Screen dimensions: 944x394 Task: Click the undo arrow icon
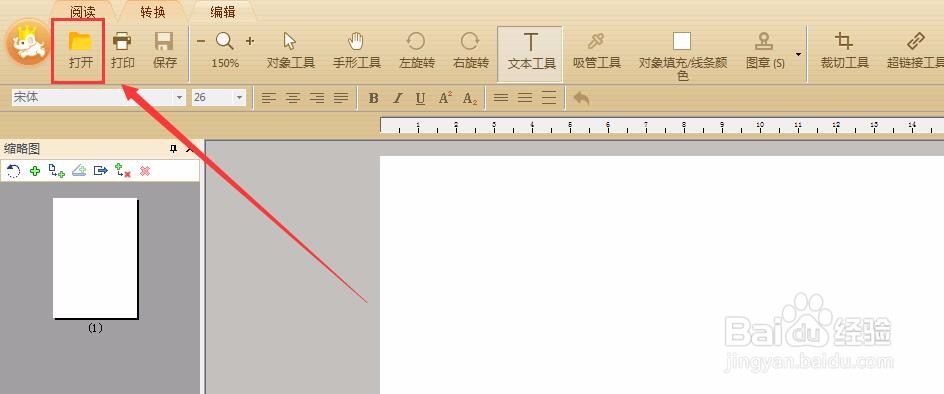tap(581, 98)
